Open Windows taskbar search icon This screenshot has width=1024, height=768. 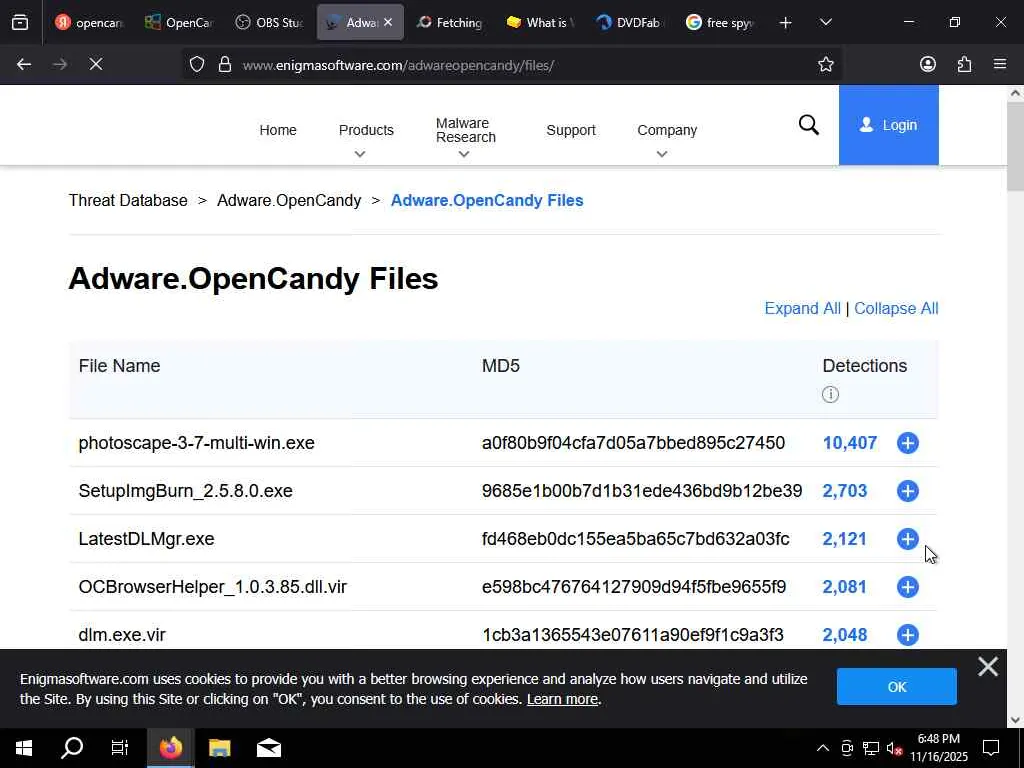click(x=72, y=748)
